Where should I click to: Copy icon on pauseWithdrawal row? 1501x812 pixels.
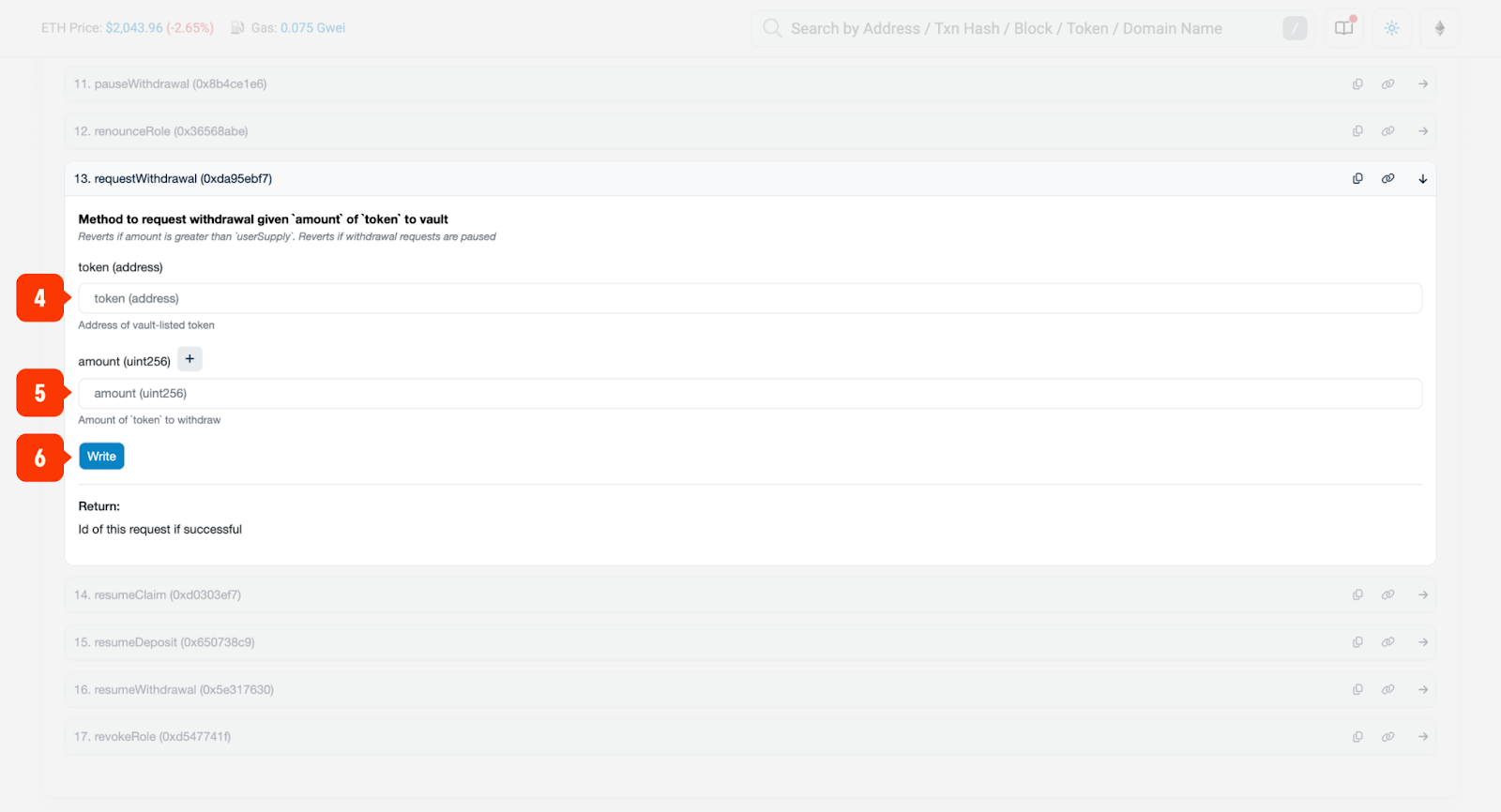tap(1357, 84)
